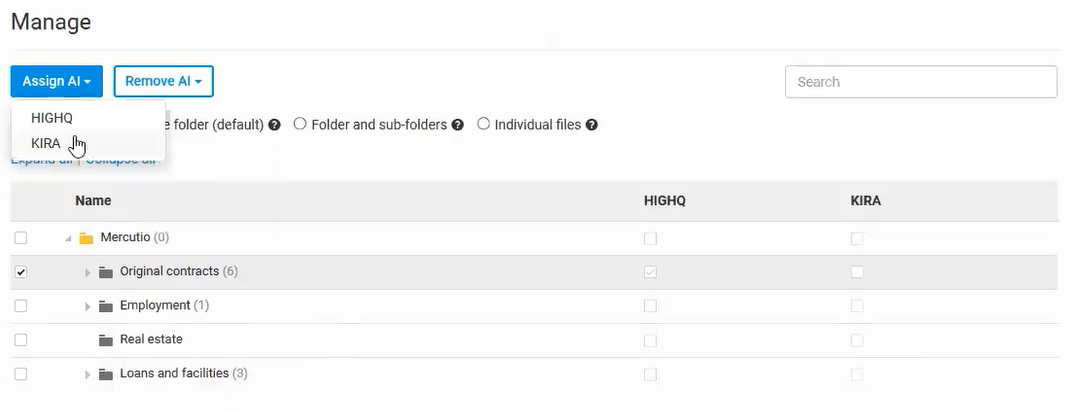The height and width of the screenshot is (410, 1073).
Task: Click the Employment folder icon
Action: click(x=106, y=306)
